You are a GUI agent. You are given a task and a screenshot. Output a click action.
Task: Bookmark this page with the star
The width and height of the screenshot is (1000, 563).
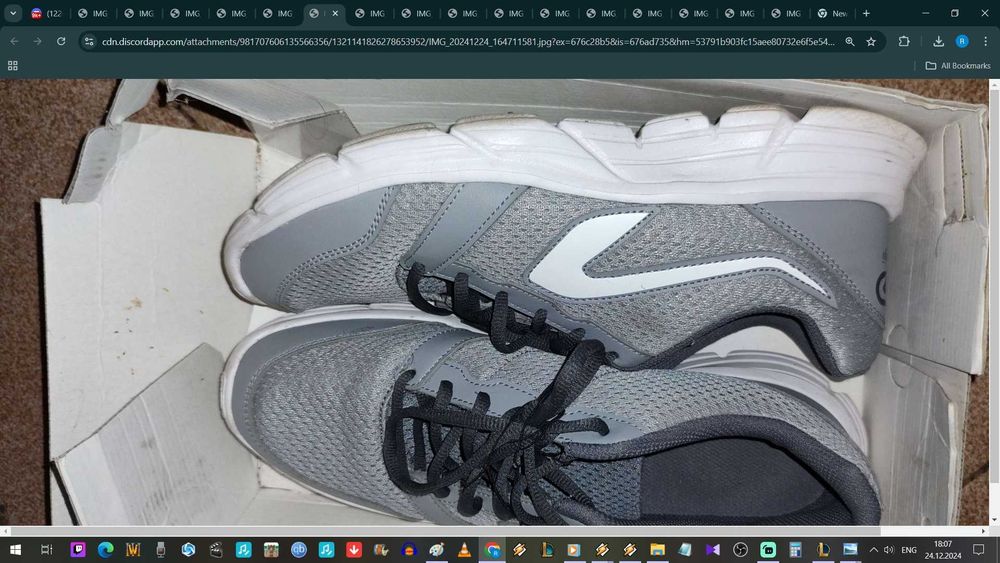click(x=871, y=41)
